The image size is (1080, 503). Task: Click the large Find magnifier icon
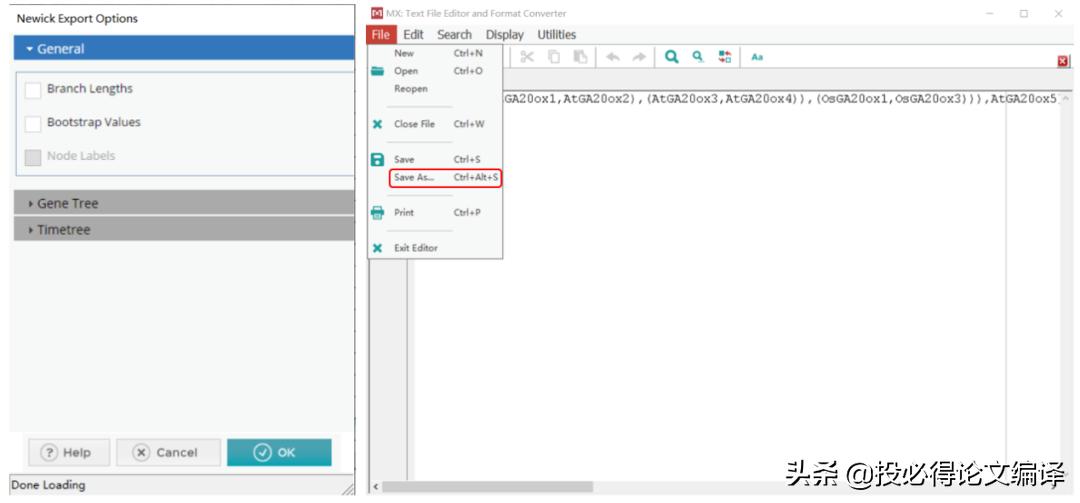[x=672, y=58]
